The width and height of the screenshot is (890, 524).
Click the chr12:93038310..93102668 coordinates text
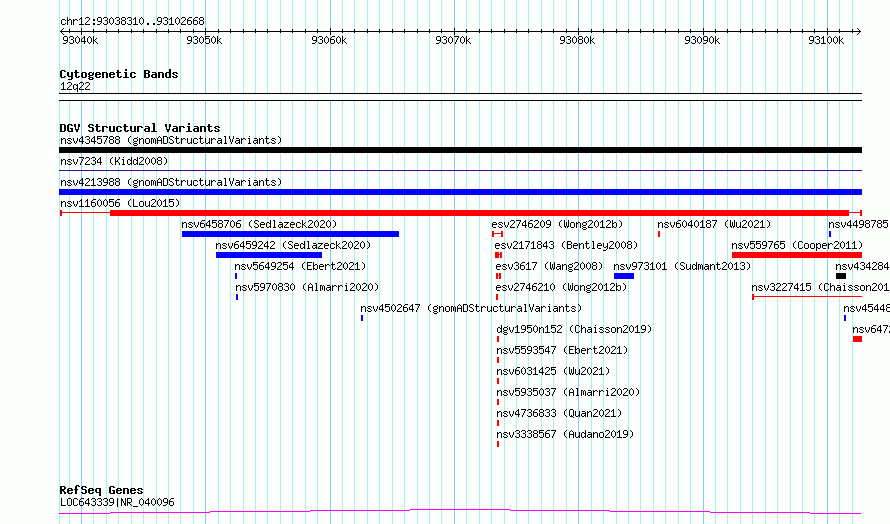[x=132, y=22]
